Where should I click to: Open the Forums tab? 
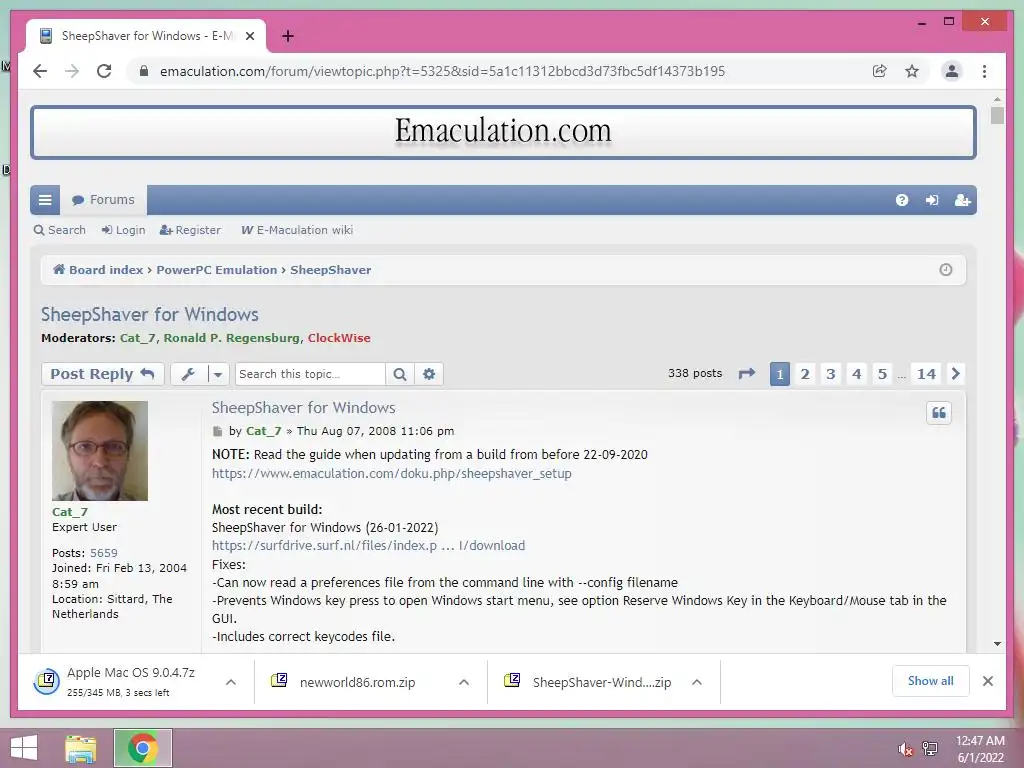[103, 200]
